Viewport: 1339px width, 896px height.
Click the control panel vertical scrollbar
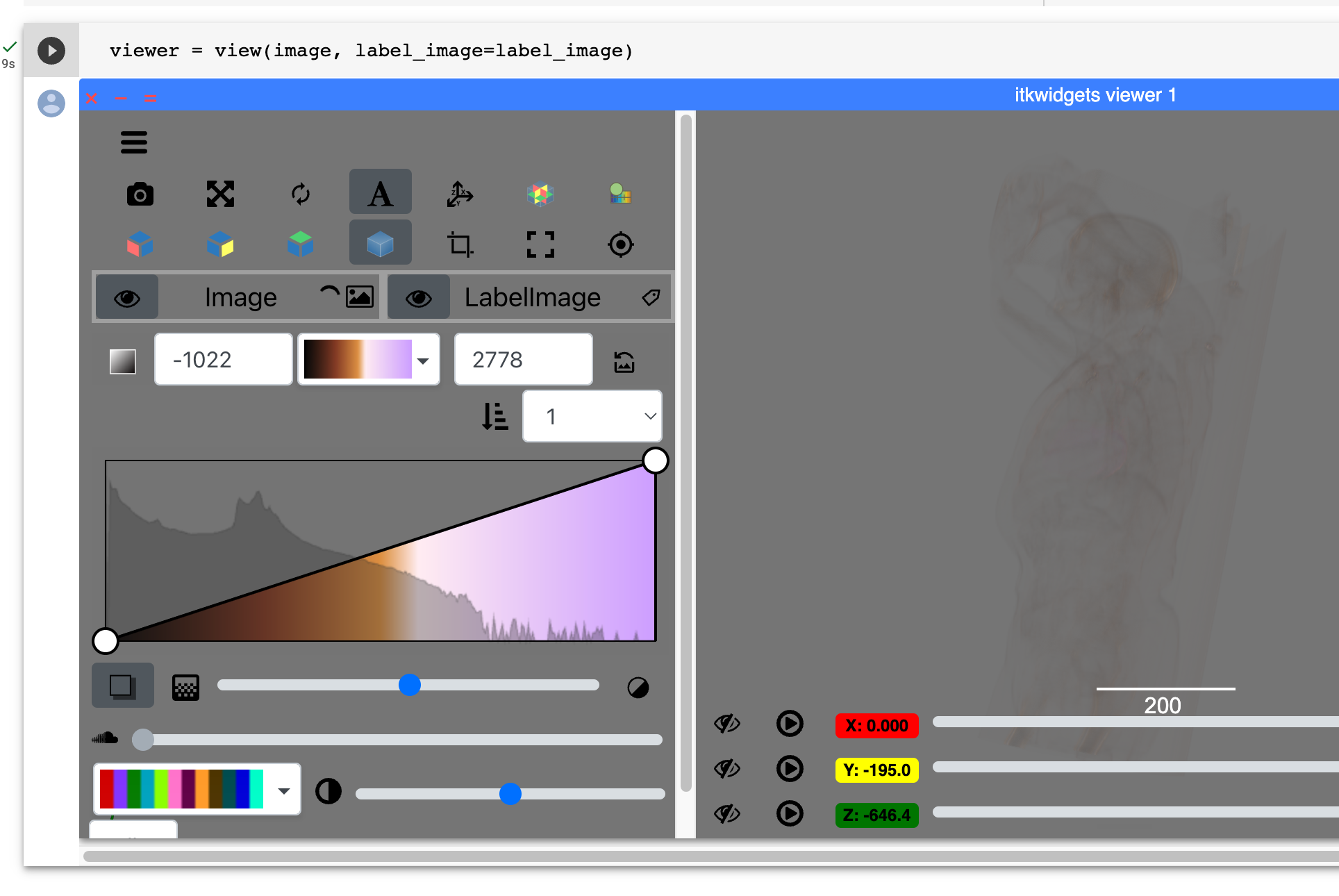(685, 453)
